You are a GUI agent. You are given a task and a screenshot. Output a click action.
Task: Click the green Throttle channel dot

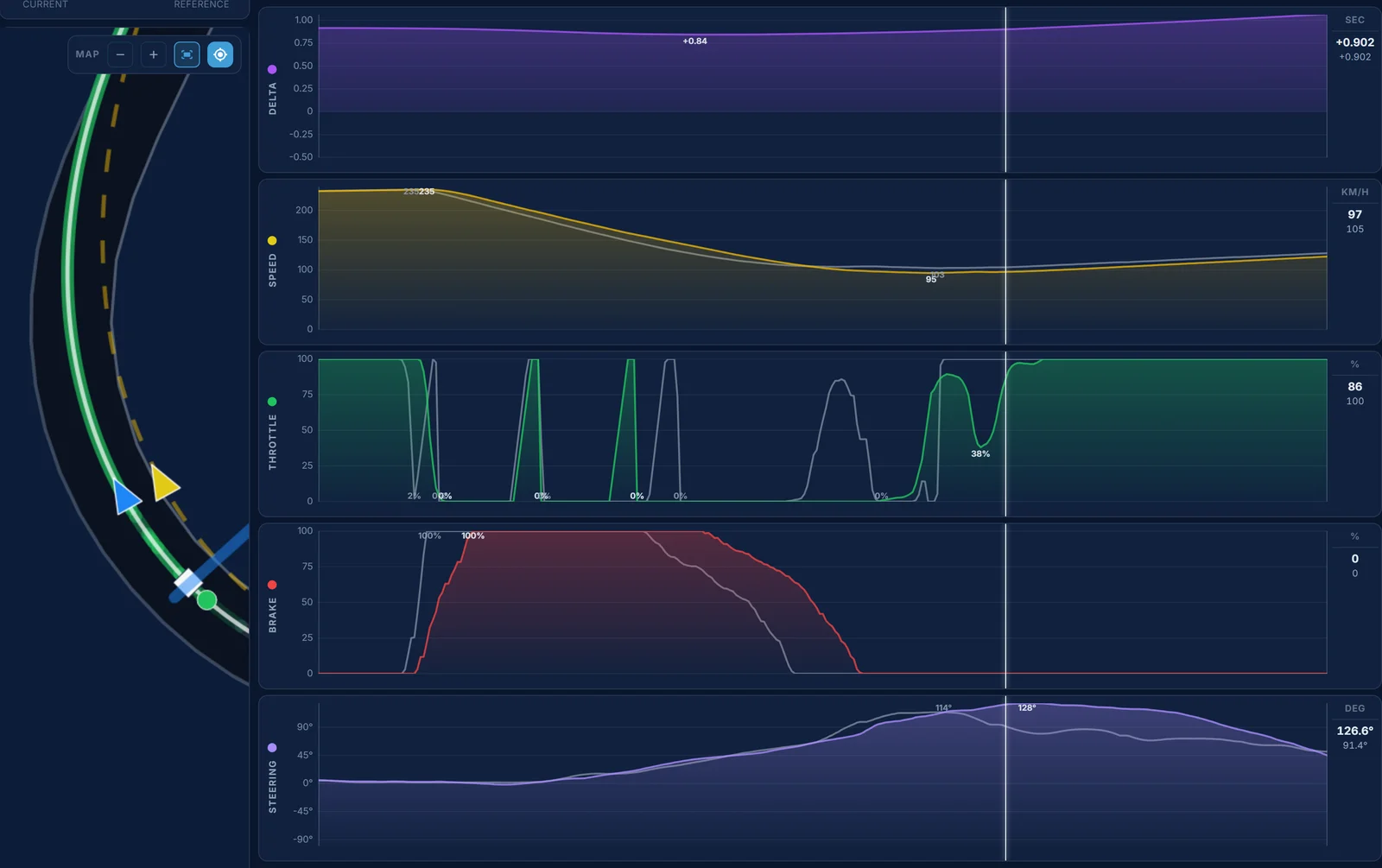coord(272,402)
